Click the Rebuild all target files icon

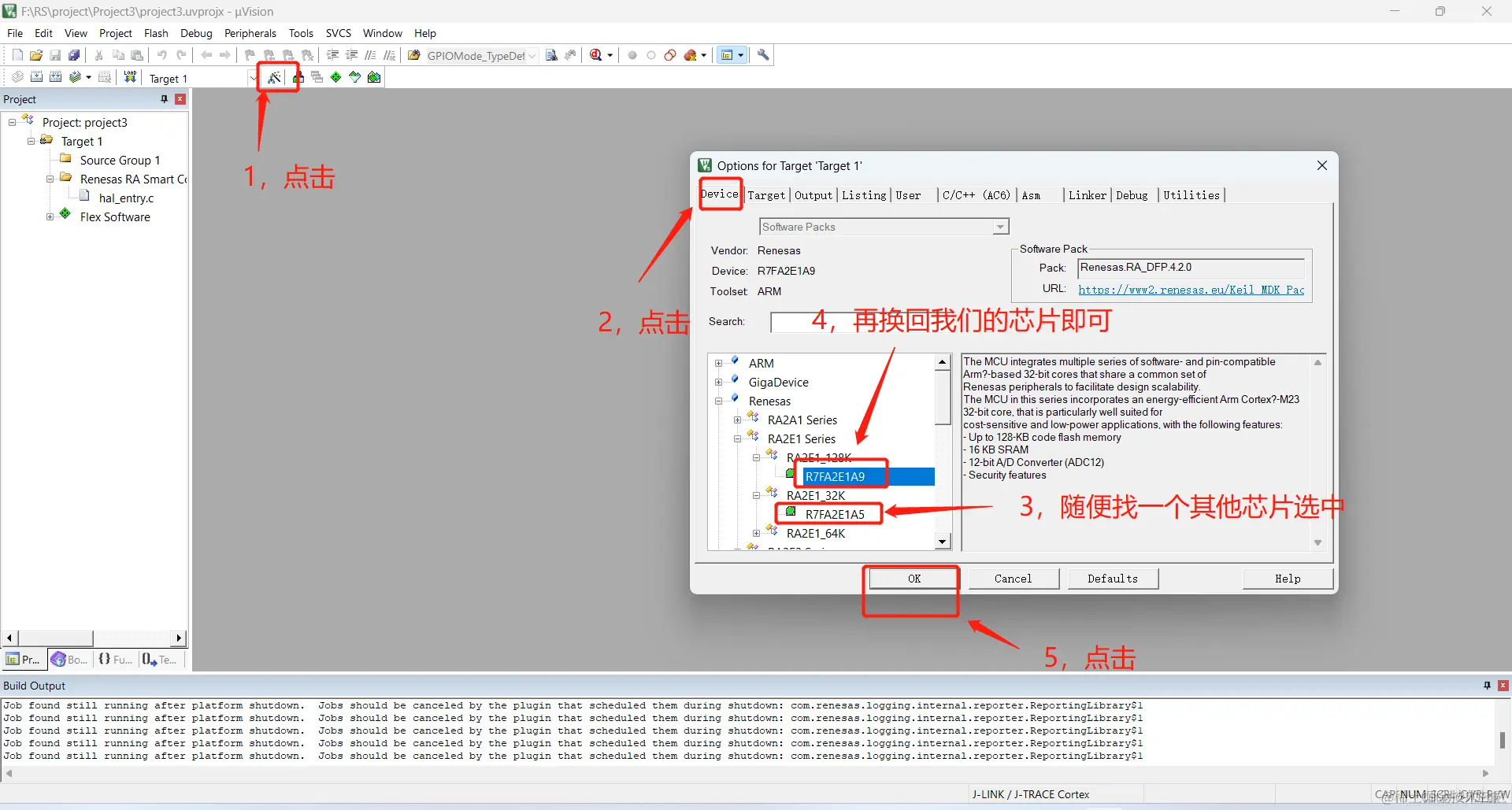55,77
